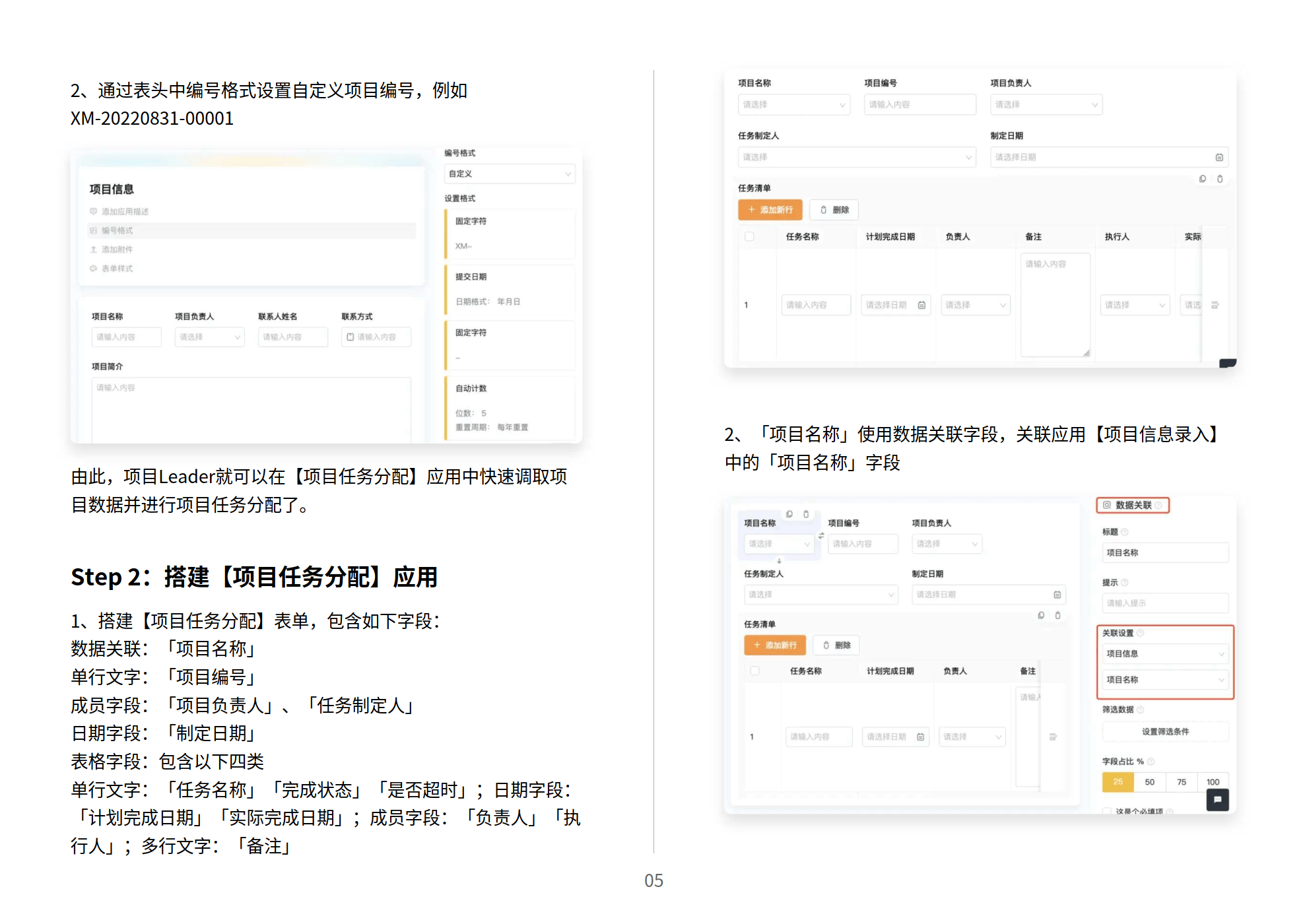The height and width of the screenshot is (924, 1307).
Task: Click the 联系人姓名 input field
Action: [292, 337]
